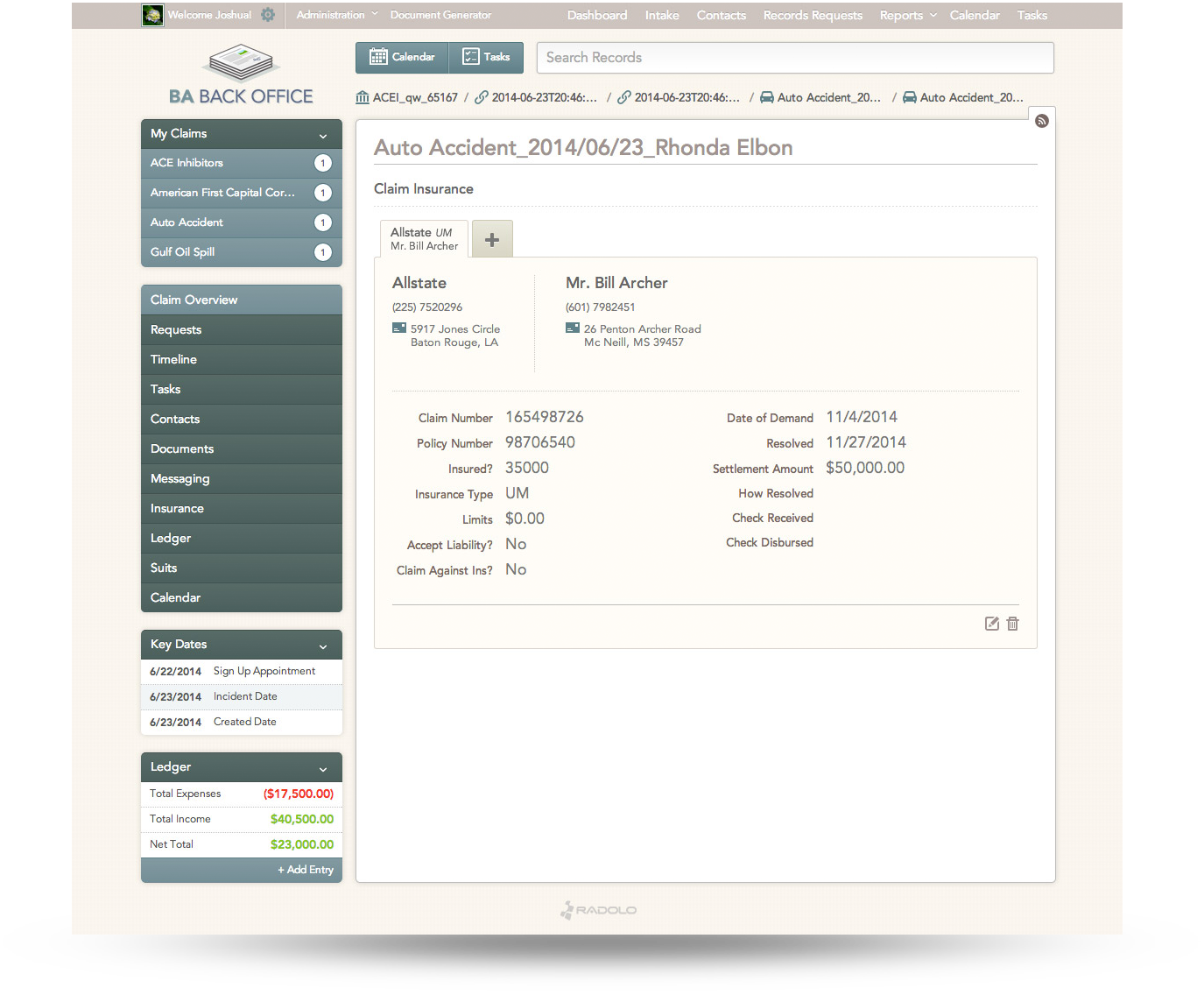Click the settings gear next to Welcome Joshua
This screenshot has width=1204, height=995.
(268, 15)
